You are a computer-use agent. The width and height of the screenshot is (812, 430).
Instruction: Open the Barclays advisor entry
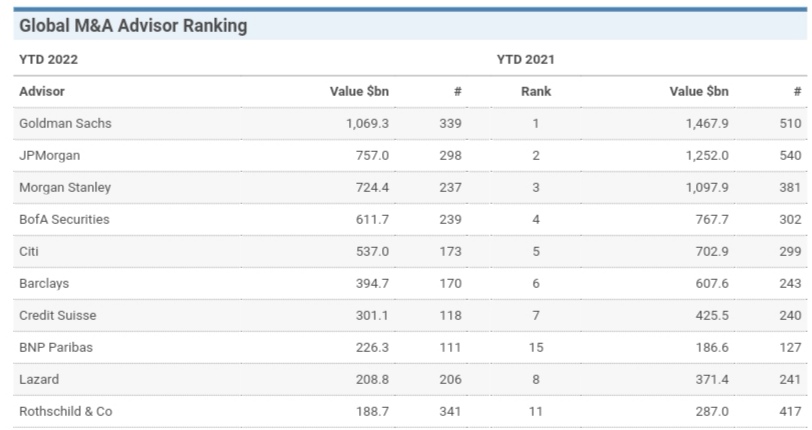[44, 284]
